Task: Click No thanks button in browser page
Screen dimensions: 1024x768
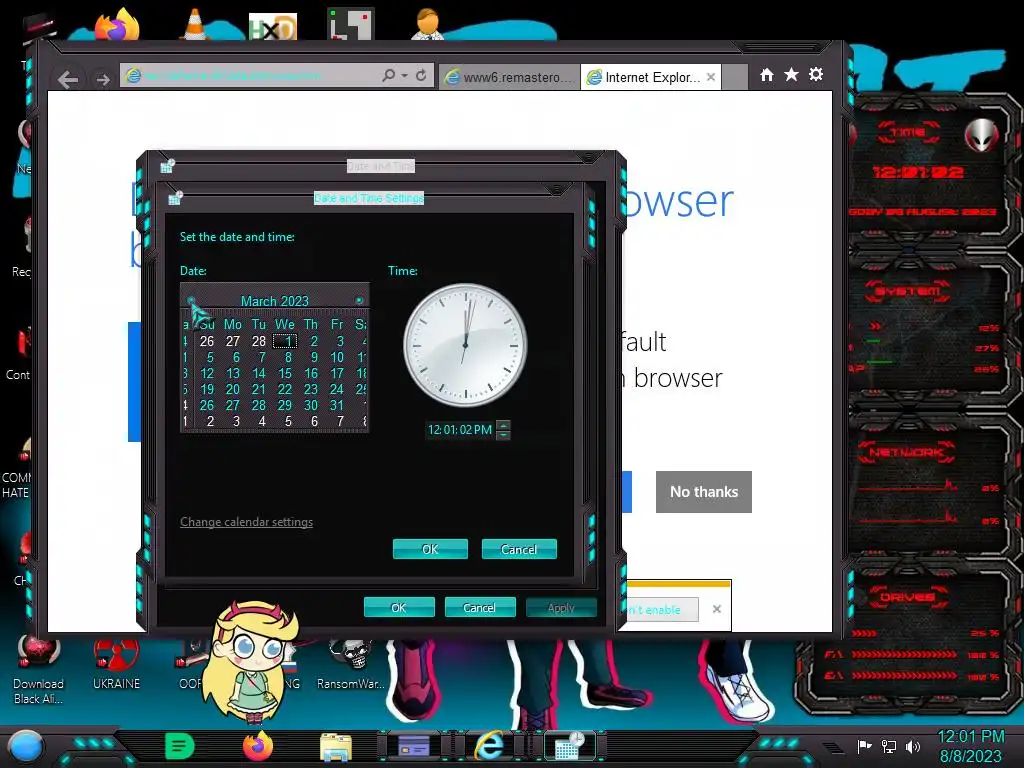Action: click(704, 492)
